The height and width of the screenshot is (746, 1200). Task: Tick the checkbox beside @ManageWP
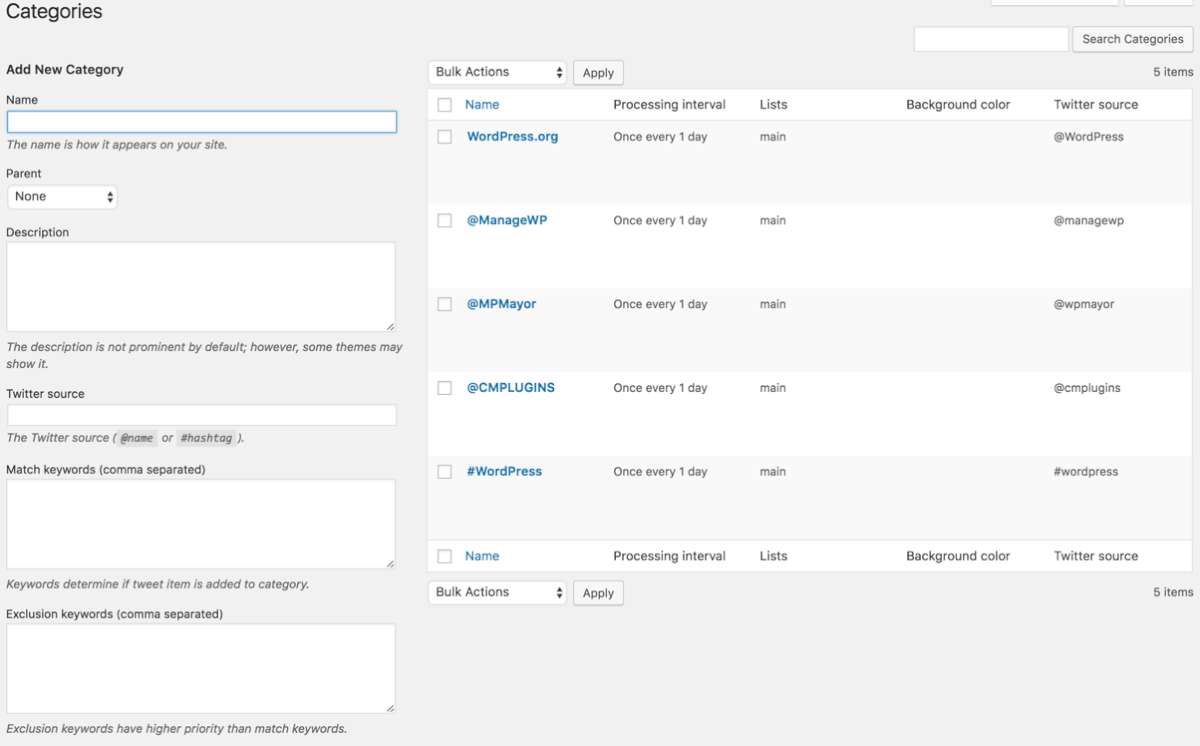(x=444, y=221)
